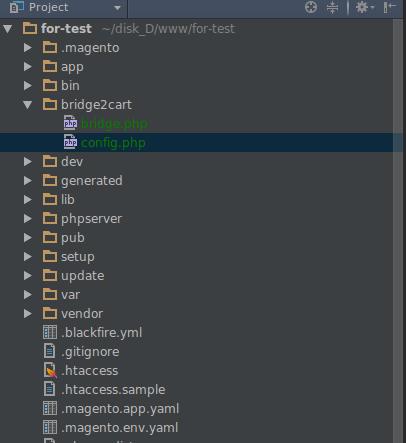406x443 pixels.
Task: Click the project tree vertical scrollbar
Action: tap(398, 231)
